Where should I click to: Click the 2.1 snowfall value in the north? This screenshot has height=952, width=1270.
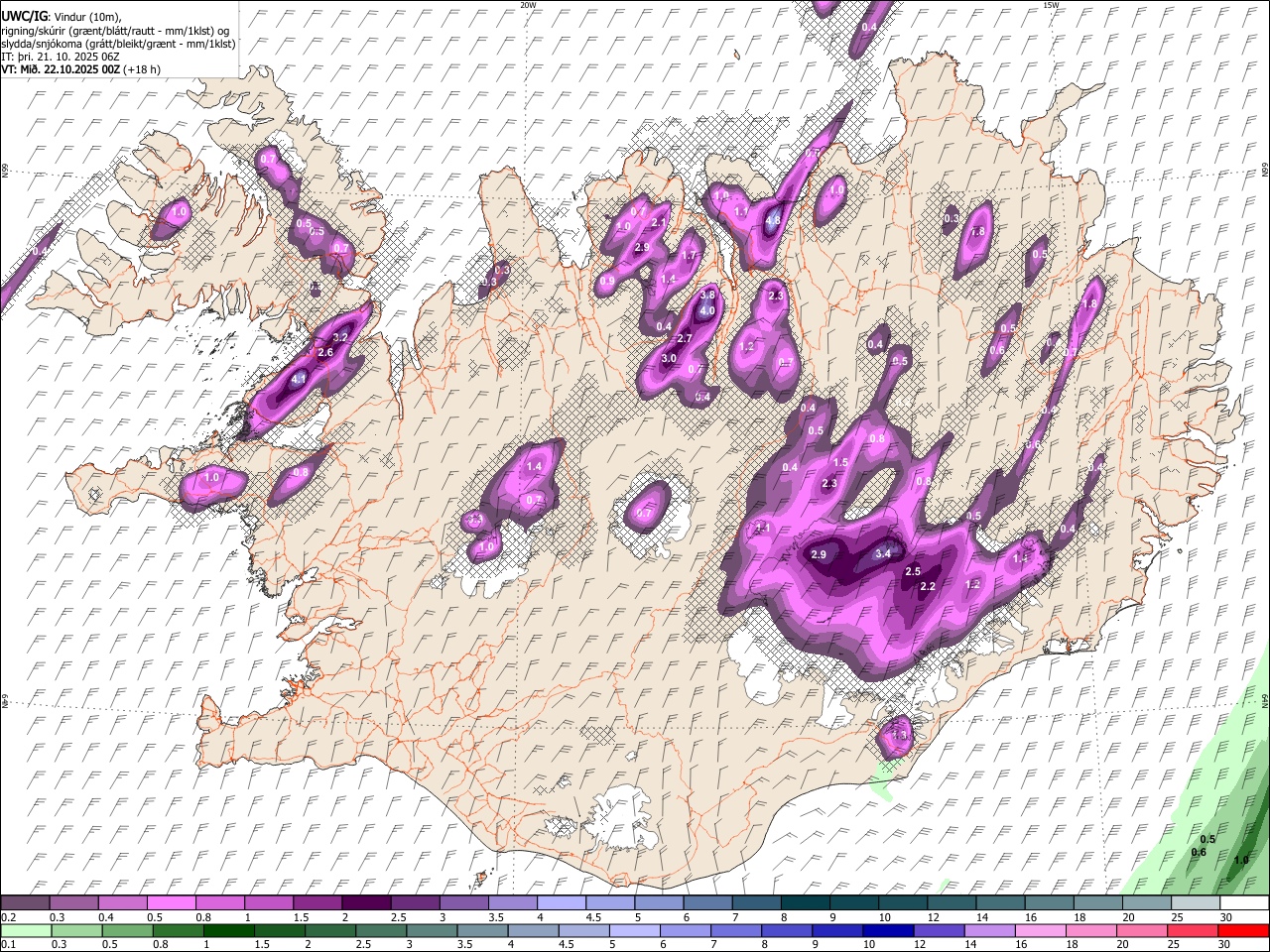click(659, 222)
